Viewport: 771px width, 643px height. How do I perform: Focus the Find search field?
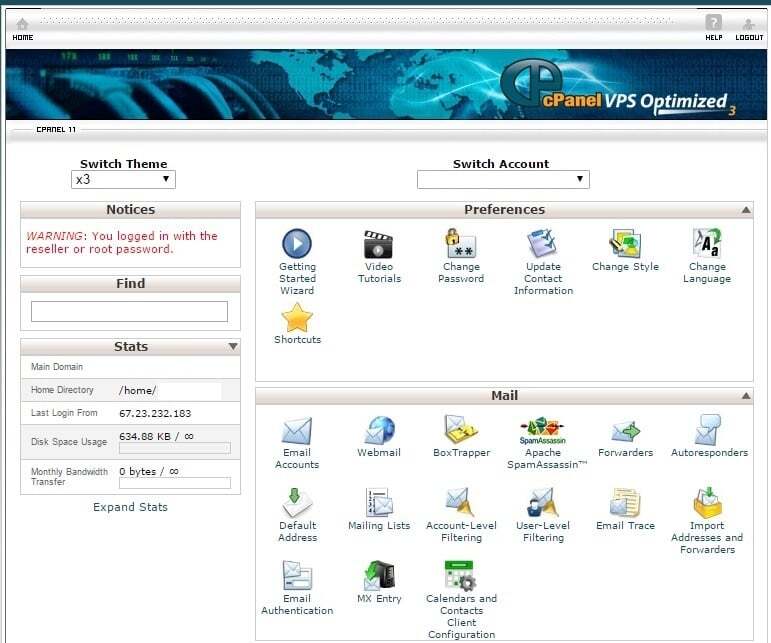(129, 312)
